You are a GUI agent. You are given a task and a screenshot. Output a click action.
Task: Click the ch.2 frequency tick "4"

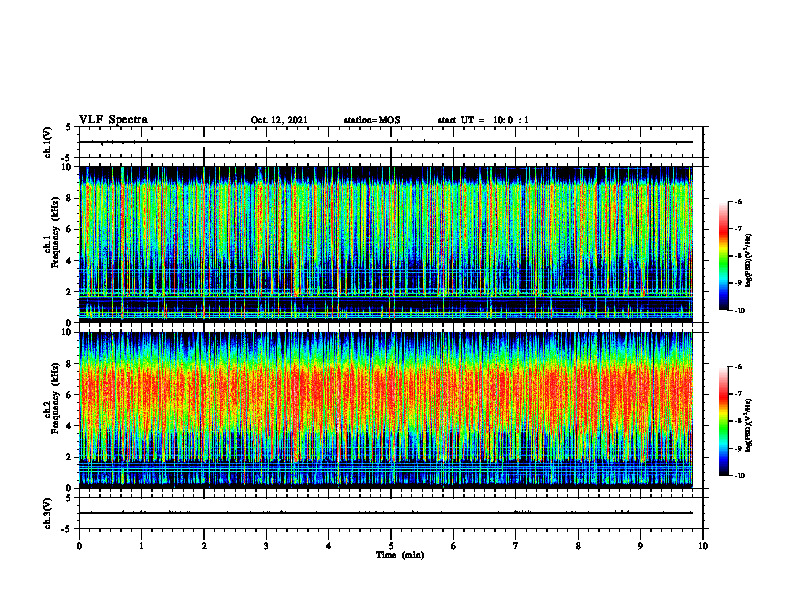tap(70, 426)
